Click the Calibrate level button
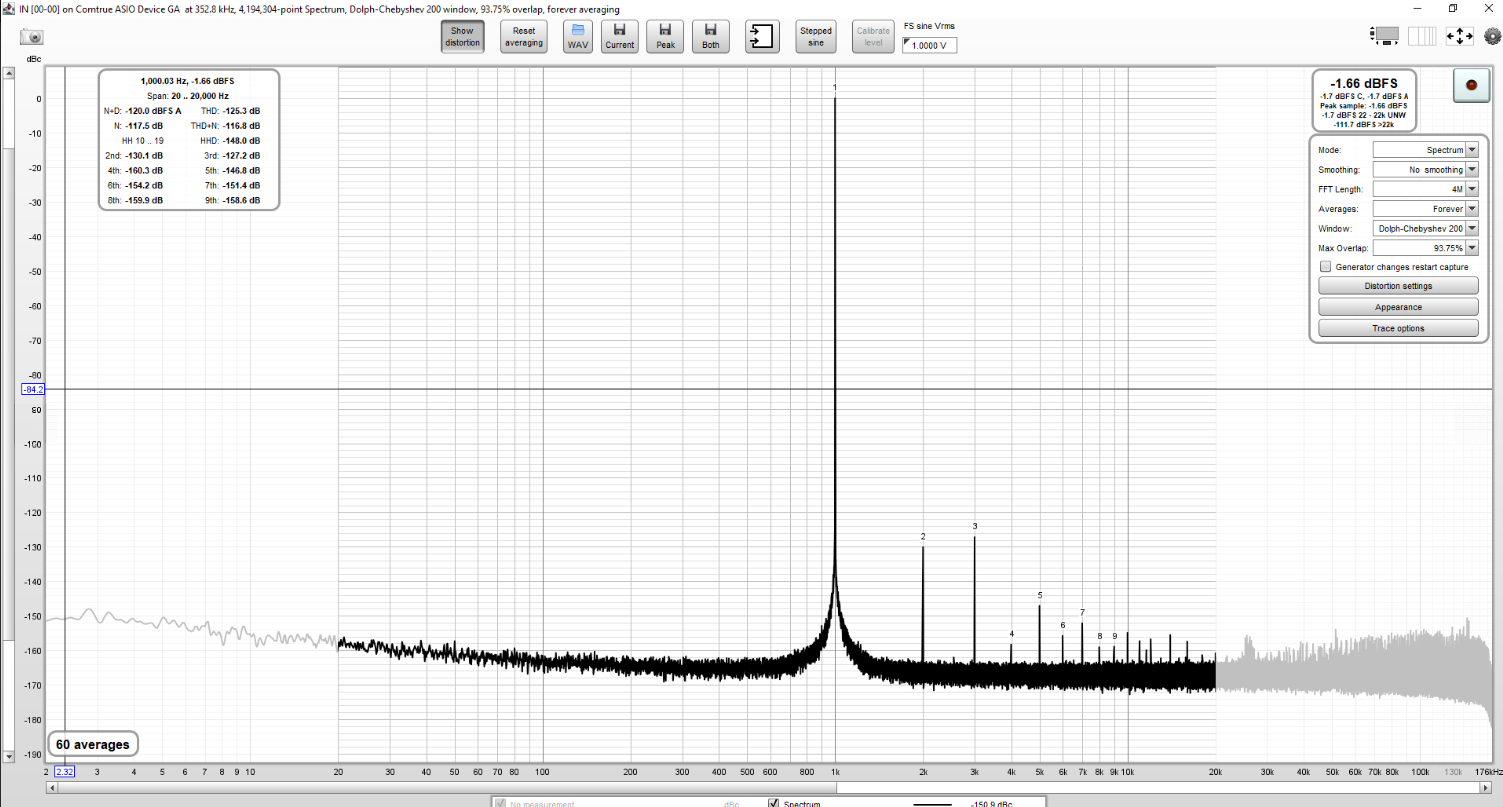Screen dimensions: 1503x807 pos(873,37)
